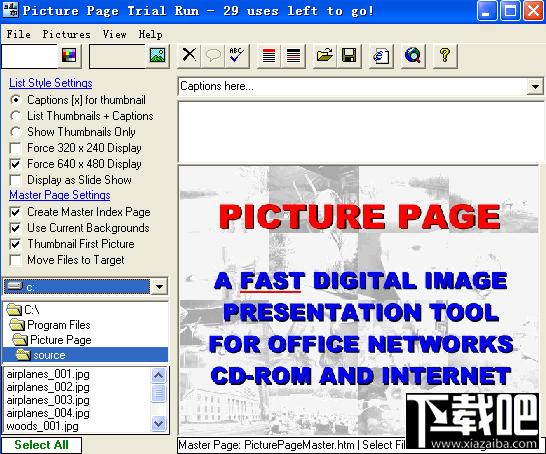Image resolution: width=546 pixels, height=454 pixels.
Task: Select the C:\ folder in tree
Action: pos(23,310)
